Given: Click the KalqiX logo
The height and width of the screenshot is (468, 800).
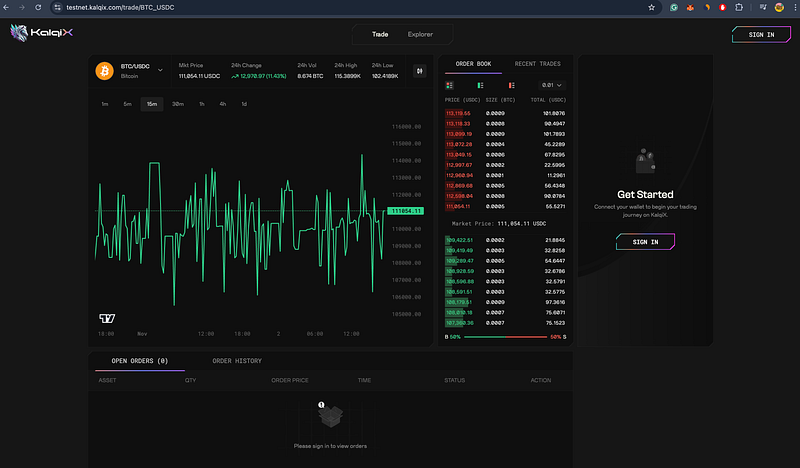Looking at the screenshot, I should coord(33,35).
